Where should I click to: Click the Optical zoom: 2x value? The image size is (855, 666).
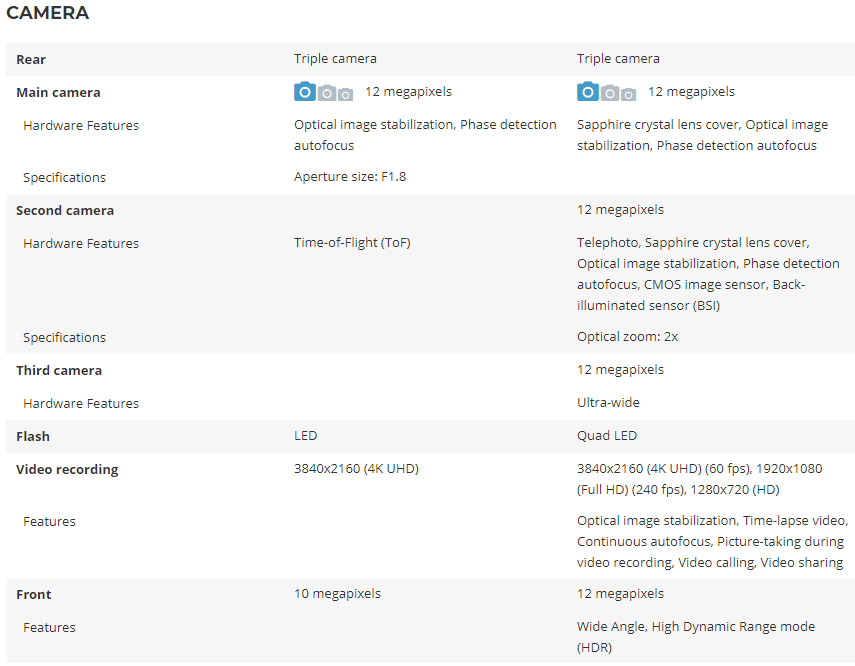tap(628, 337)
